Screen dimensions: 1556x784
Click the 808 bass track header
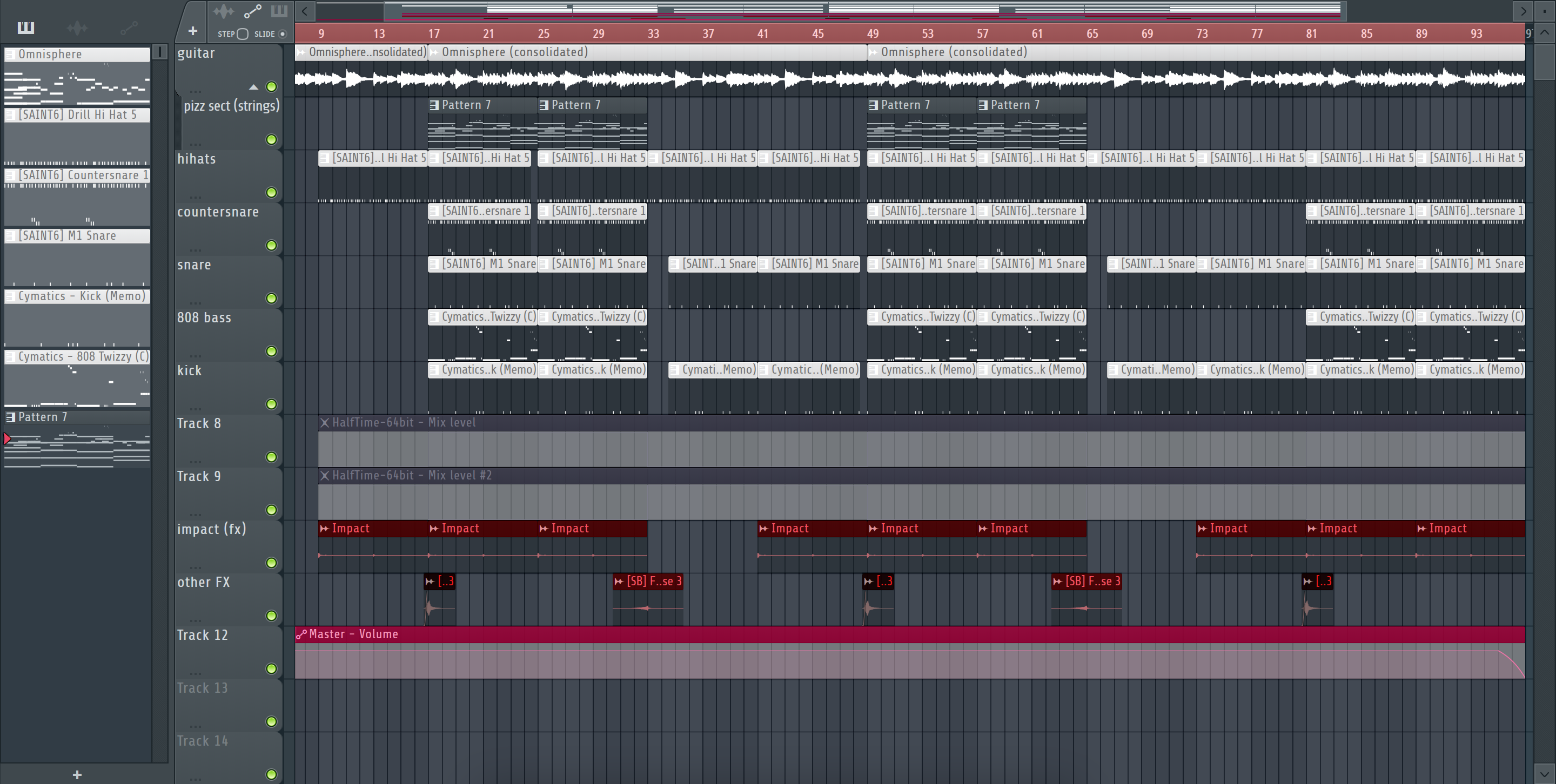pyautogui.click(x=229, y=335)
